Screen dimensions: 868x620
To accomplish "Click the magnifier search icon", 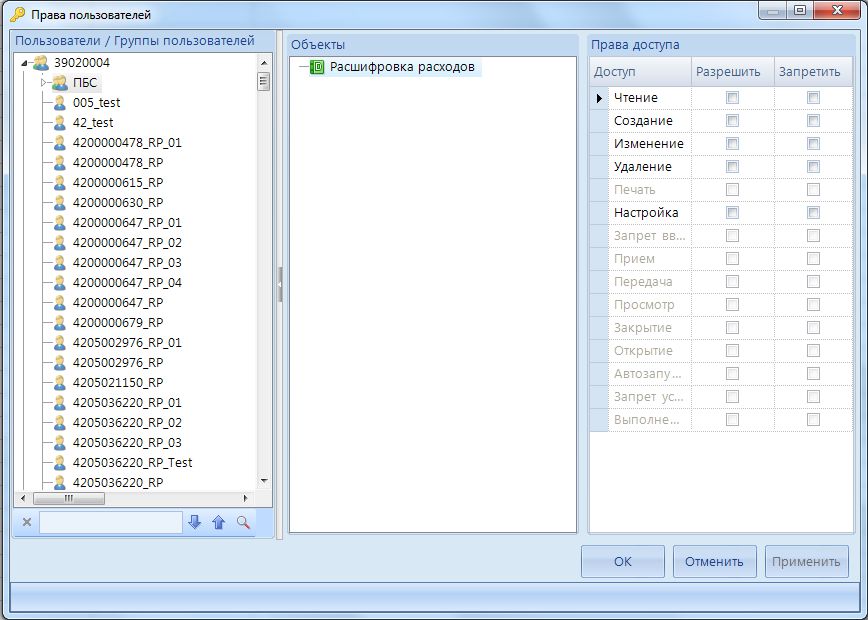I will coord(243,522).
